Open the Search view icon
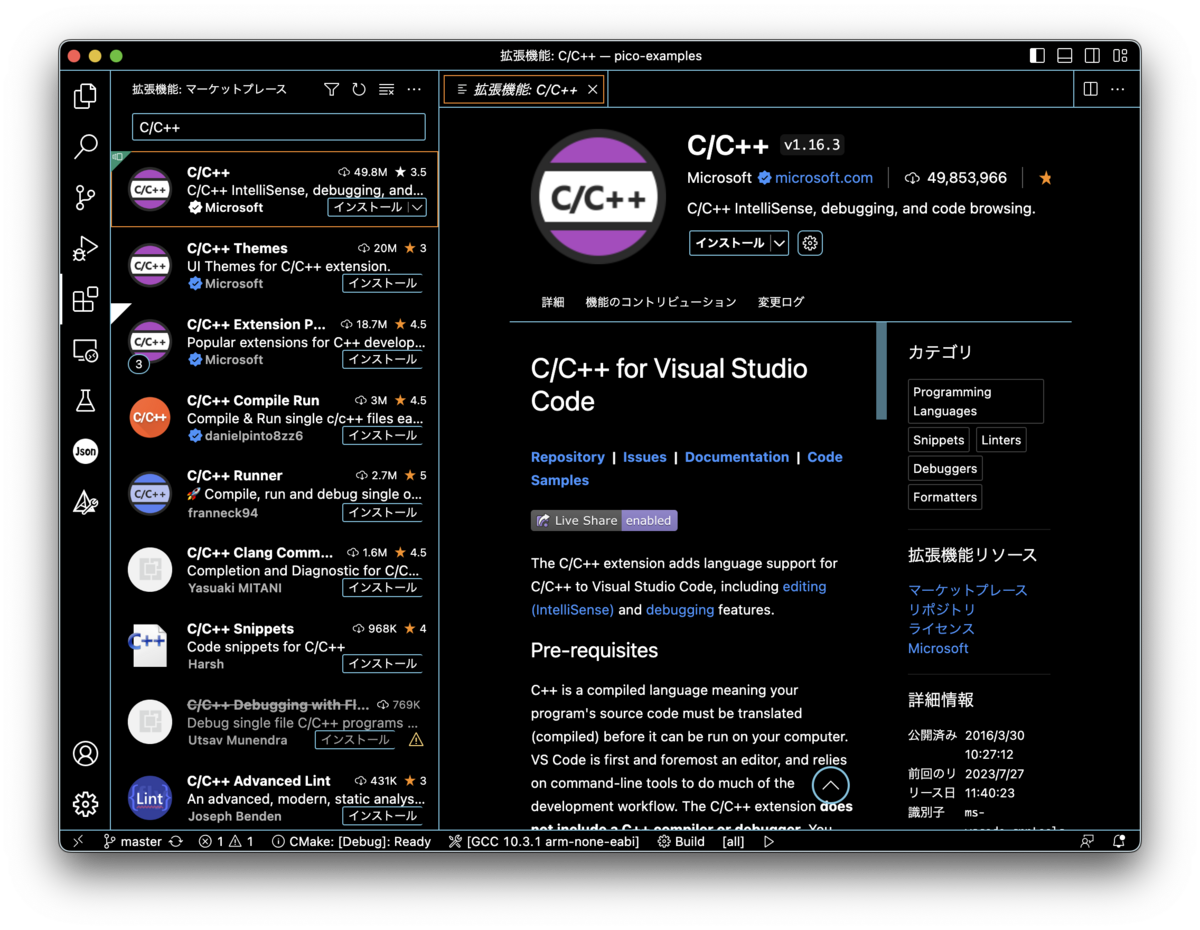This screenshot has width=1200, height=930. 85,146
